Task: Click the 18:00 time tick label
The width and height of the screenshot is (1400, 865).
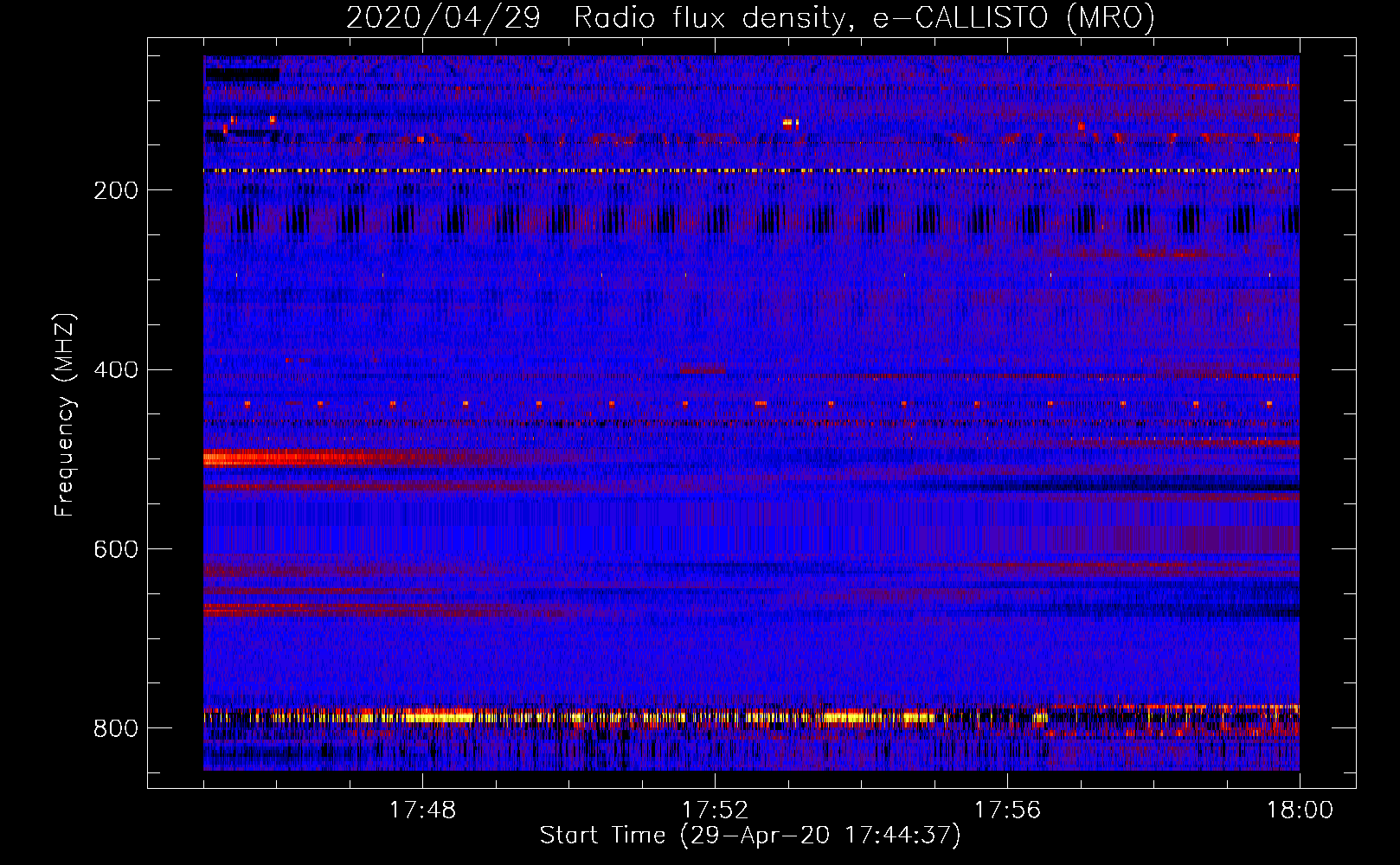Action: pyautogui.click(x=1300, y=811)
